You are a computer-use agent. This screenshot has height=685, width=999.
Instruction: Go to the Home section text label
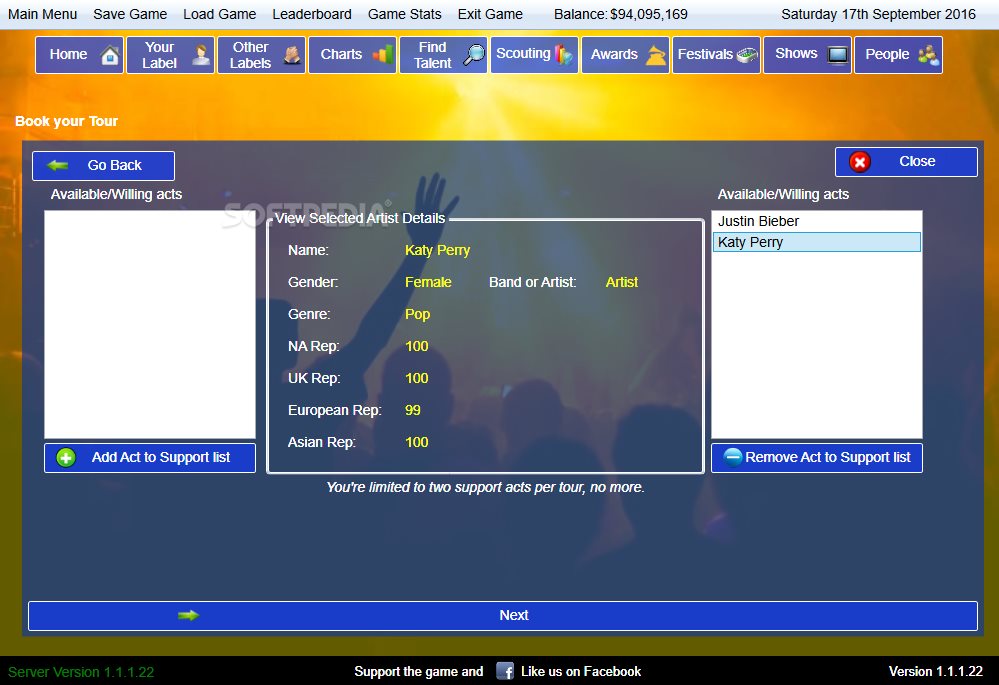pyautogui.click(x=68, y=55)
